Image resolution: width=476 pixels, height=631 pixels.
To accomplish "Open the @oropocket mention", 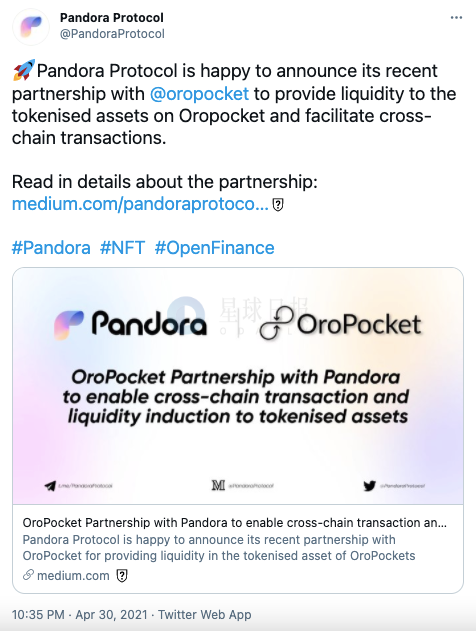I will click(x=199, y=94).
